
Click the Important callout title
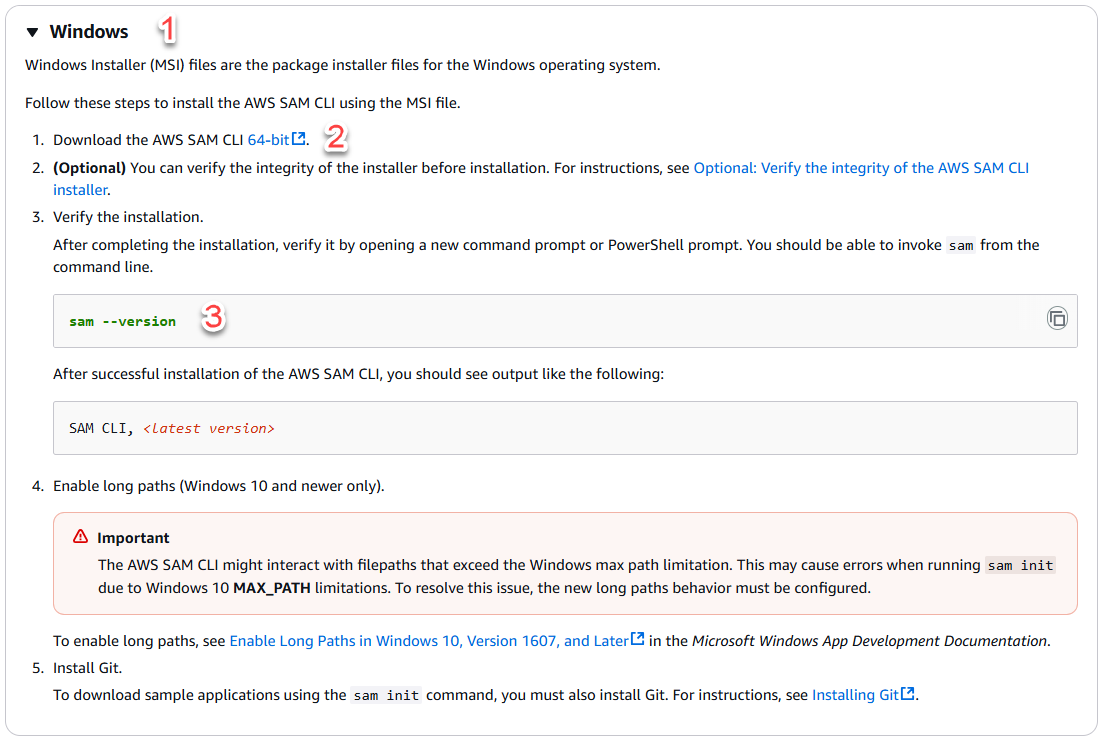point(133,538)
